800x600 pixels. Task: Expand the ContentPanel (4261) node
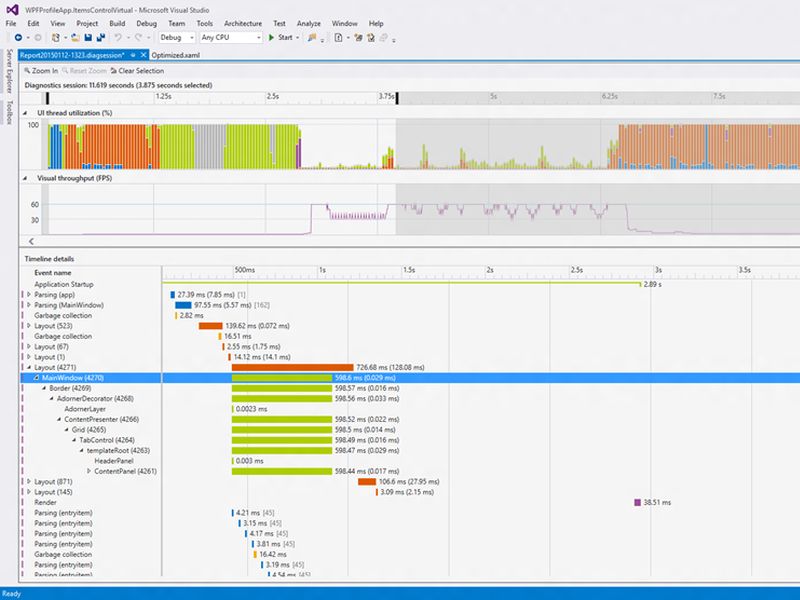pyautogui.click(x=89, y=471)
